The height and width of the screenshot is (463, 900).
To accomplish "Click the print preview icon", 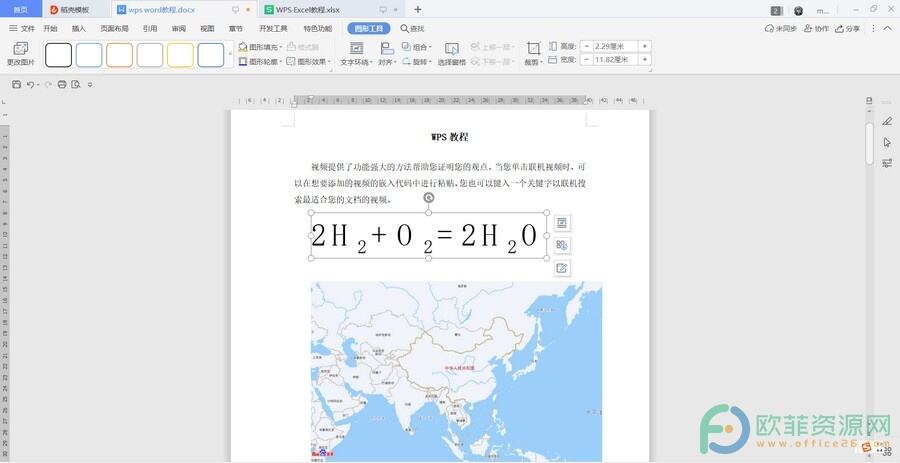I will click(x=76, y=84).
